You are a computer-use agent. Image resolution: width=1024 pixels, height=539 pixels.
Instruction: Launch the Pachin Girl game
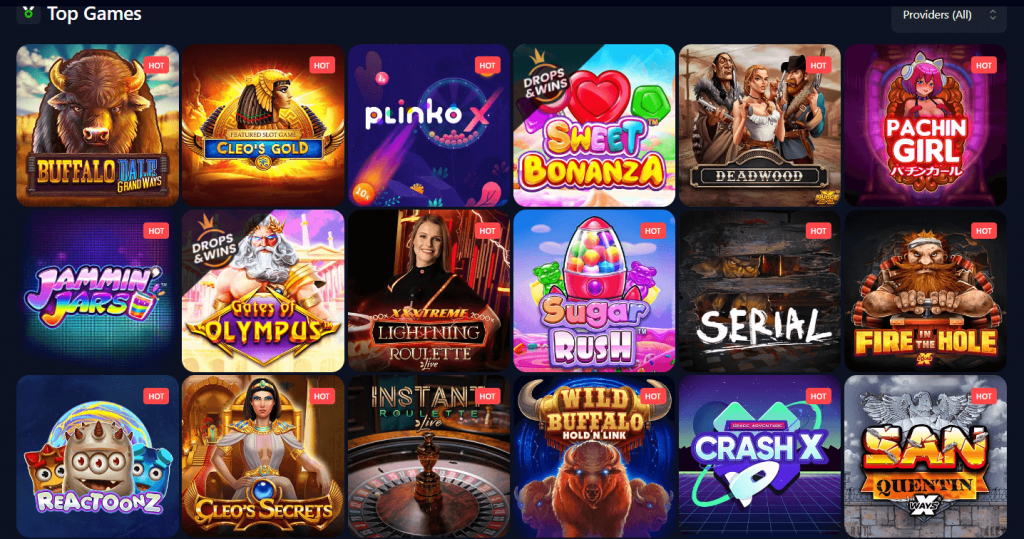[925, 125]
